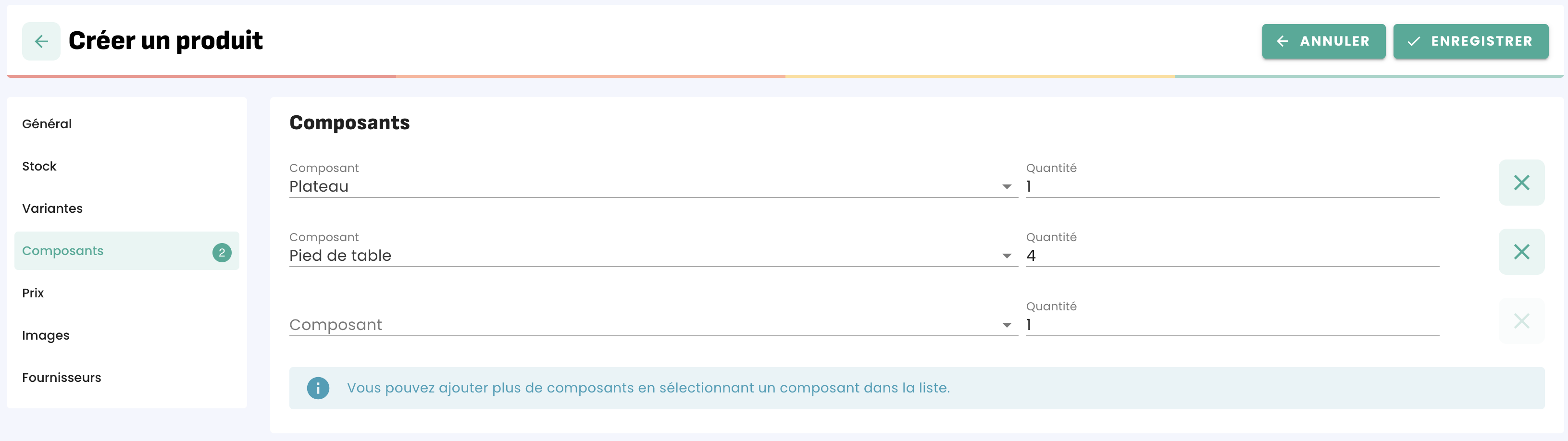Click the back arrow next to the page title
Screen dimensions: 1568x441
[41, 41]
